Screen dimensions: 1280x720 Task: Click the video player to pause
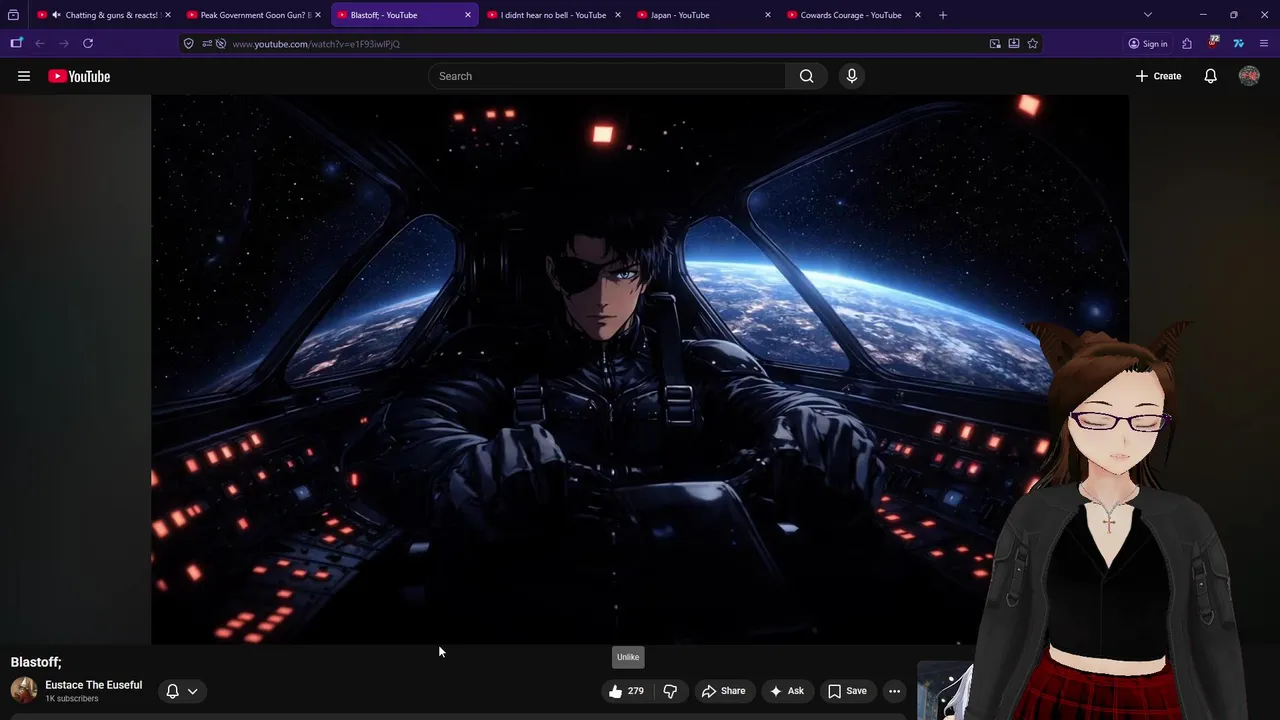coord(640,370)
